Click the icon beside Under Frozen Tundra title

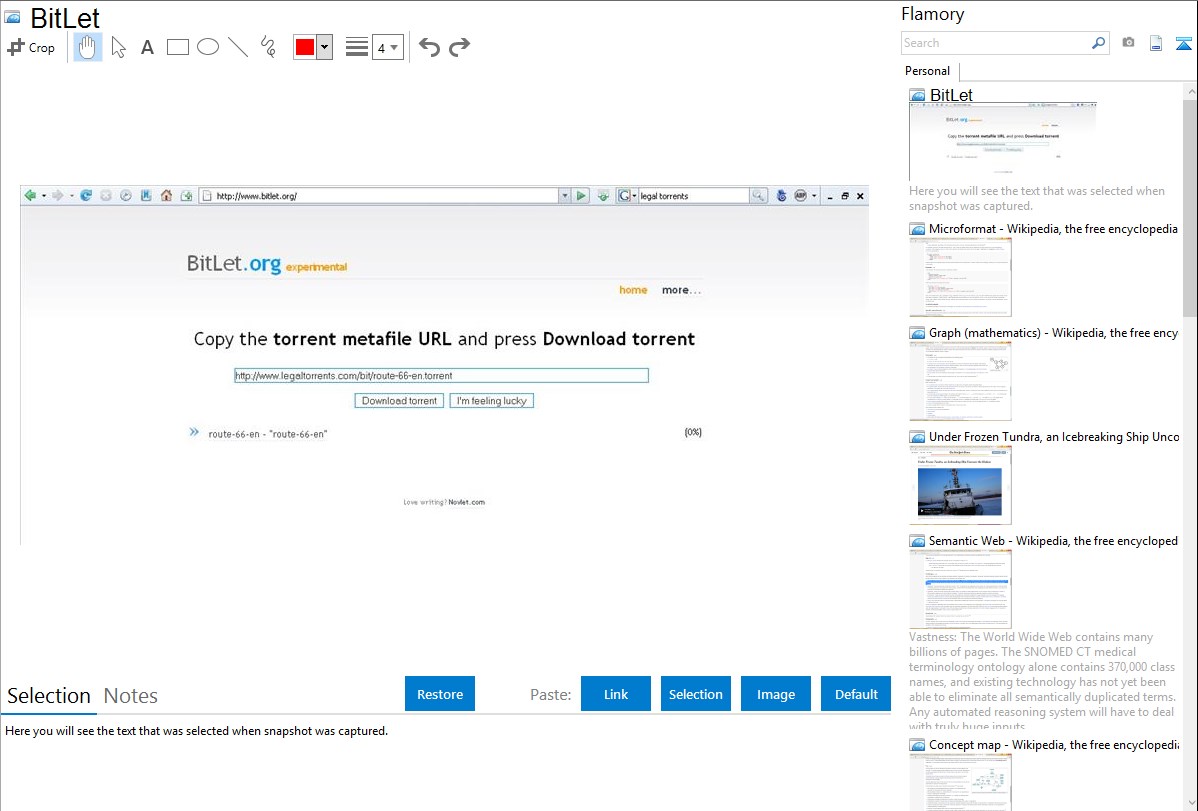pos(918,437)
